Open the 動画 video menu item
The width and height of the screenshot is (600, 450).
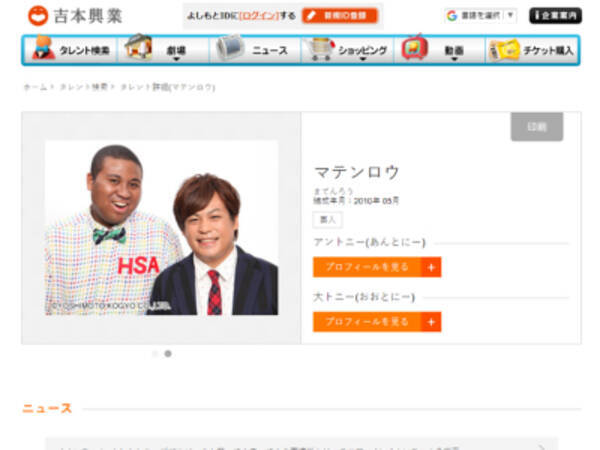click(439, 50)
